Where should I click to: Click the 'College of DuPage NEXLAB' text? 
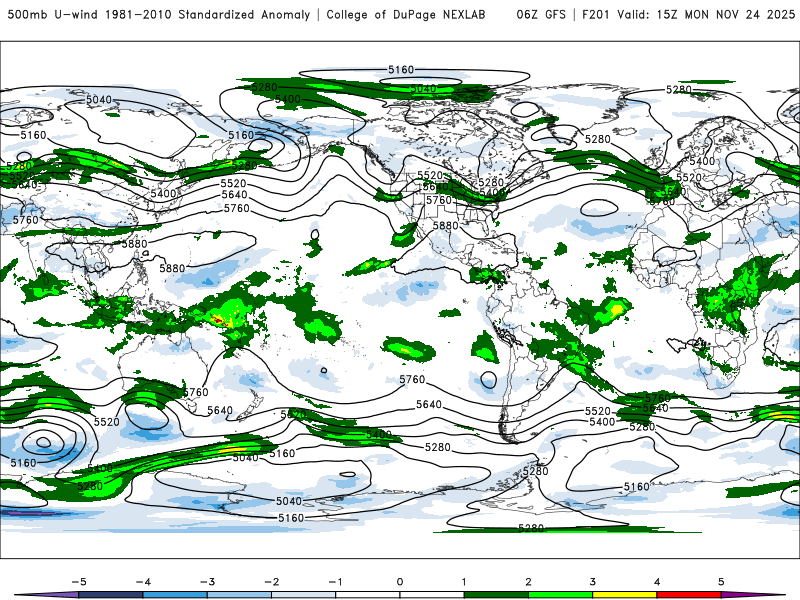point(406,14)
